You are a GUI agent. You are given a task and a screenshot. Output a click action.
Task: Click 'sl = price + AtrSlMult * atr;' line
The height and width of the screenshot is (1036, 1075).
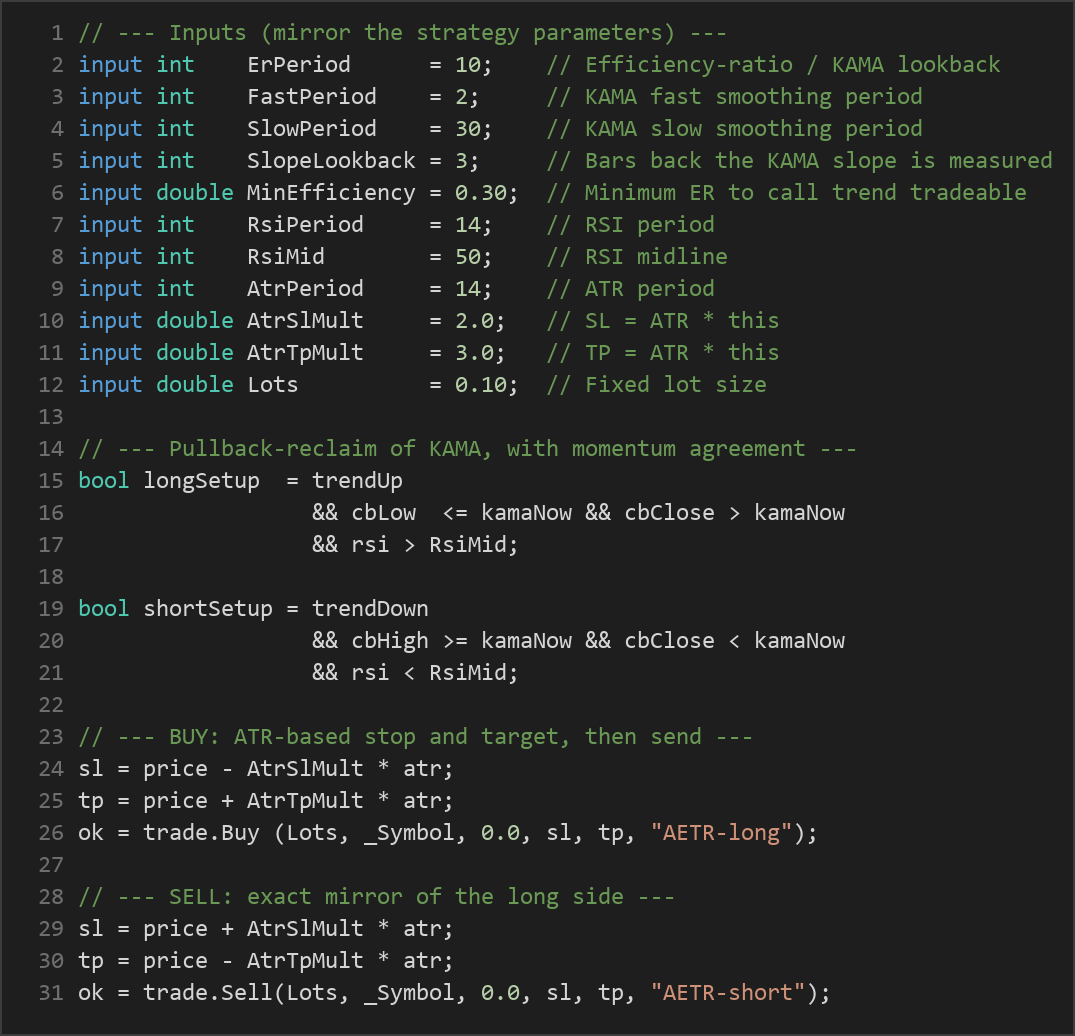coord(266,929)
